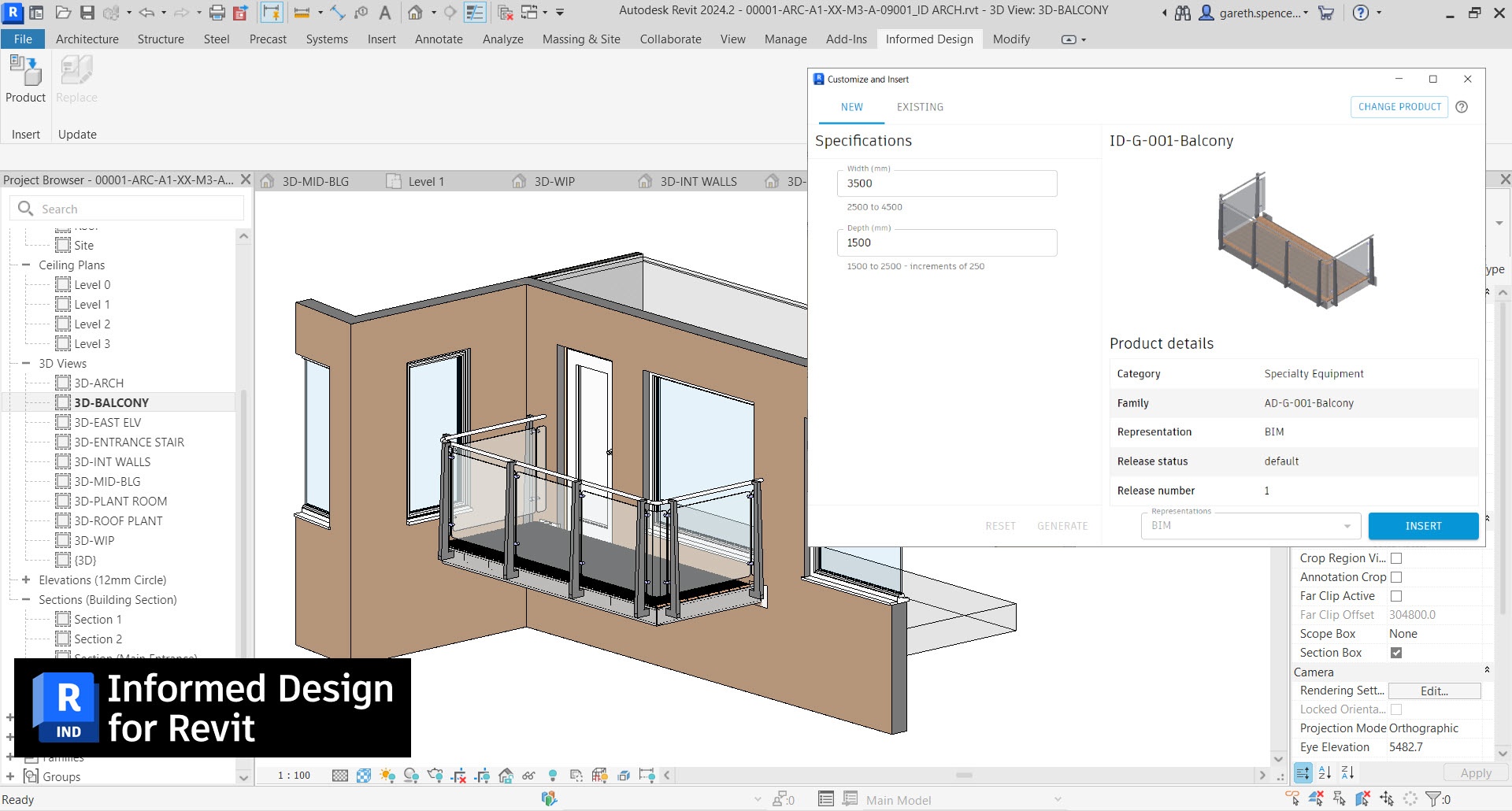Select the Text tool in quick access toolbar
1512x811 pixels.
pyautogui.click(x=384, y=13)
